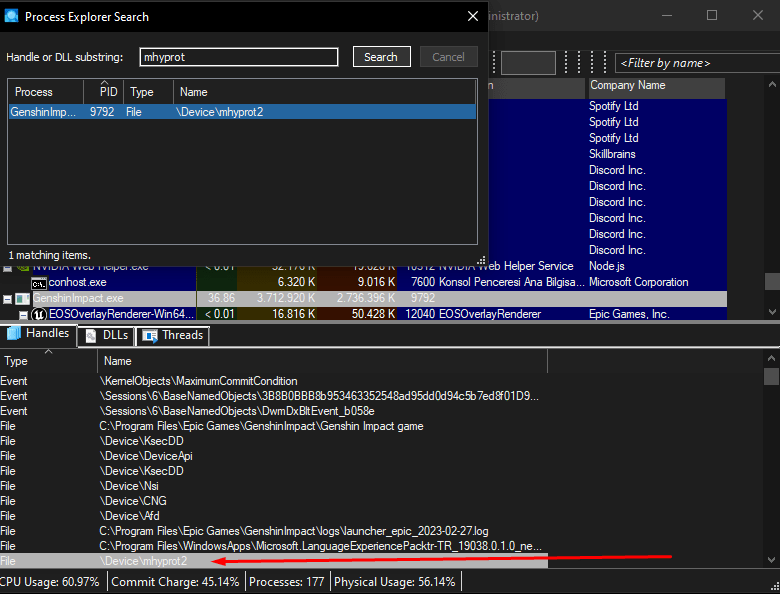This screenshot has width=780, height=594.
Task: Click the Threads tab icon
Action: [150, 336]
